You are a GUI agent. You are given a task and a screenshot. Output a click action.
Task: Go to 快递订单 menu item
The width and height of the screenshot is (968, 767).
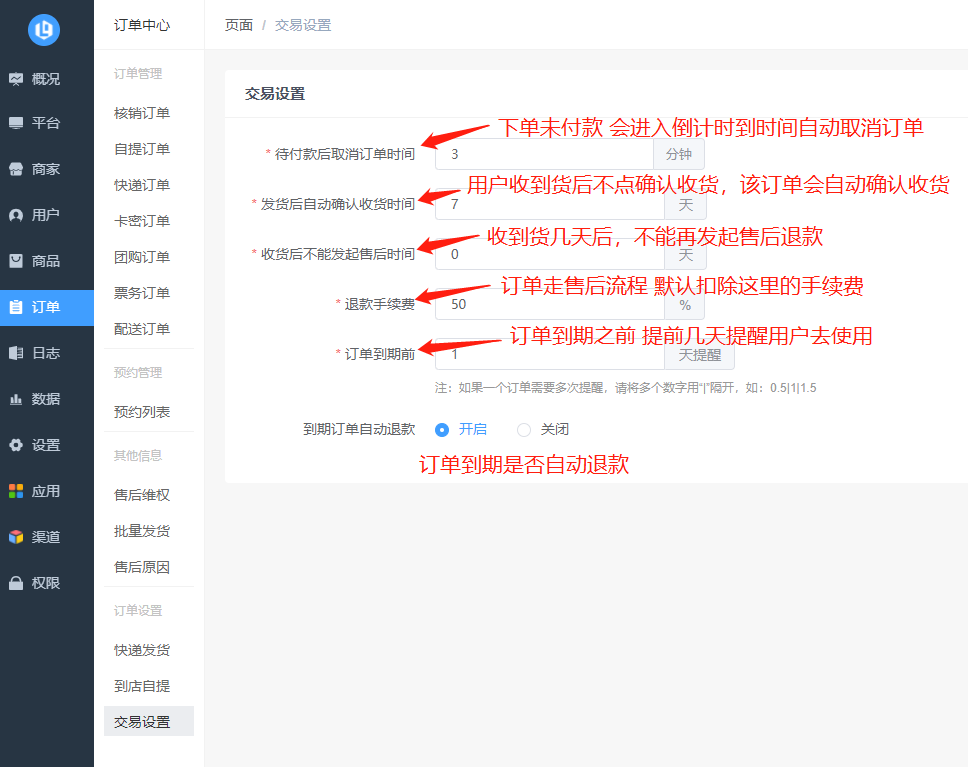[142, 185]
